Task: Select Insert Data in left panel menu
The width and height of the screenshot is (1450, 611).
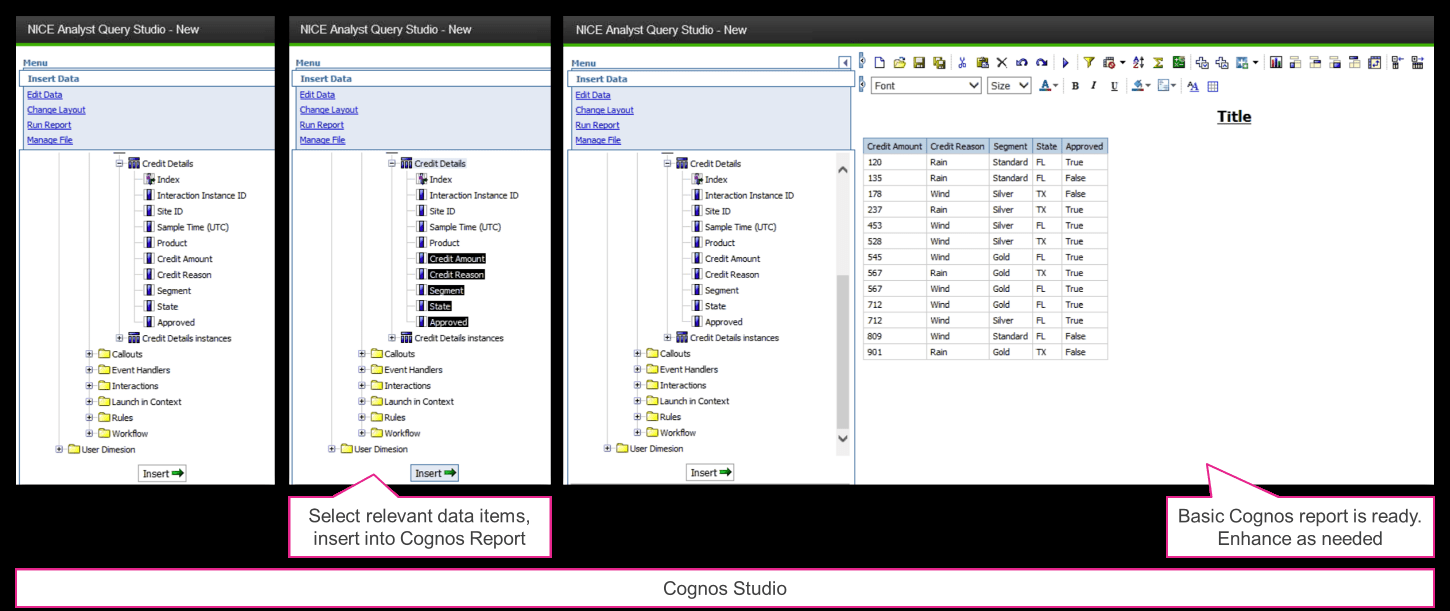Action: [x=53, y=78]
